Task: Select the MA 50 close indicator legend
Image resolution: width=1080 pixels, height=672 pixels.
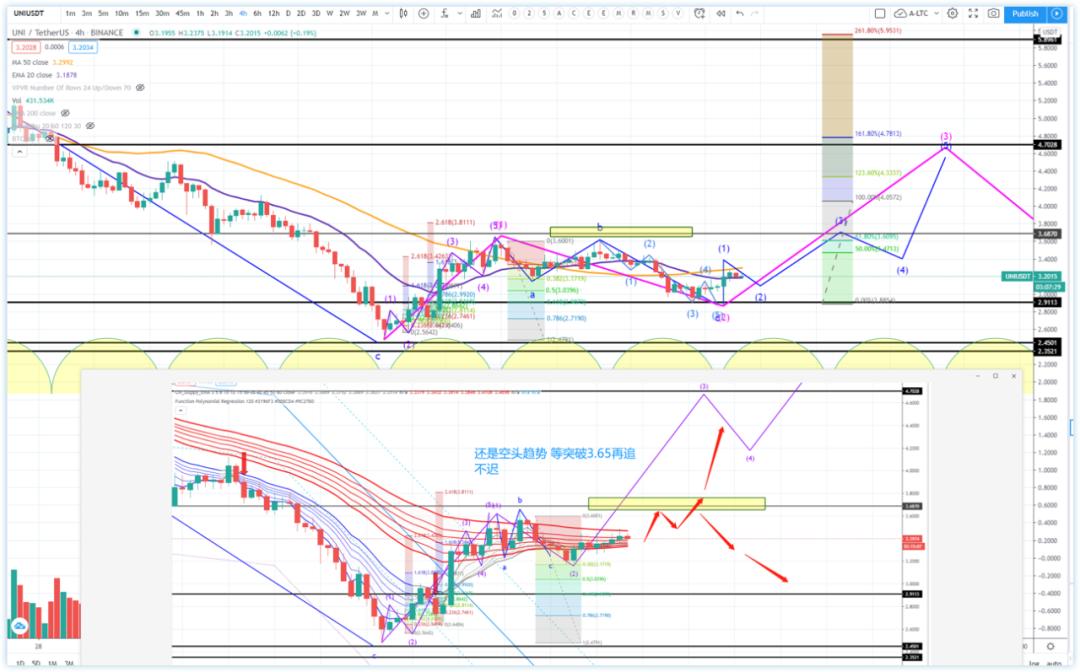Action: pos(43,62)
